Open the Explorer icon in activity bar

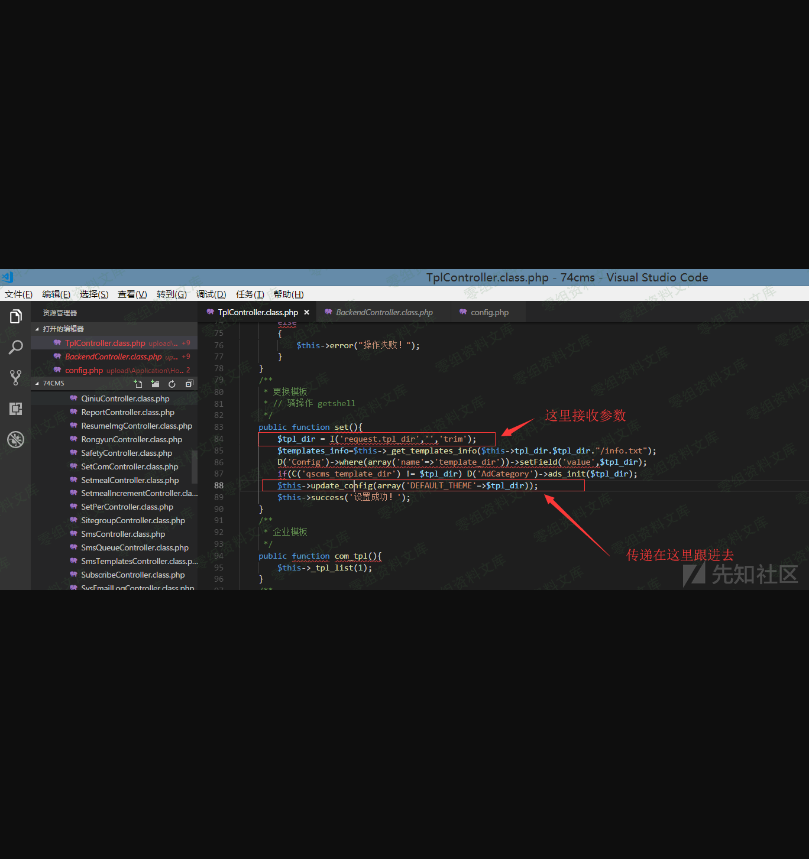pyautogui.click(x=15, y=317)
